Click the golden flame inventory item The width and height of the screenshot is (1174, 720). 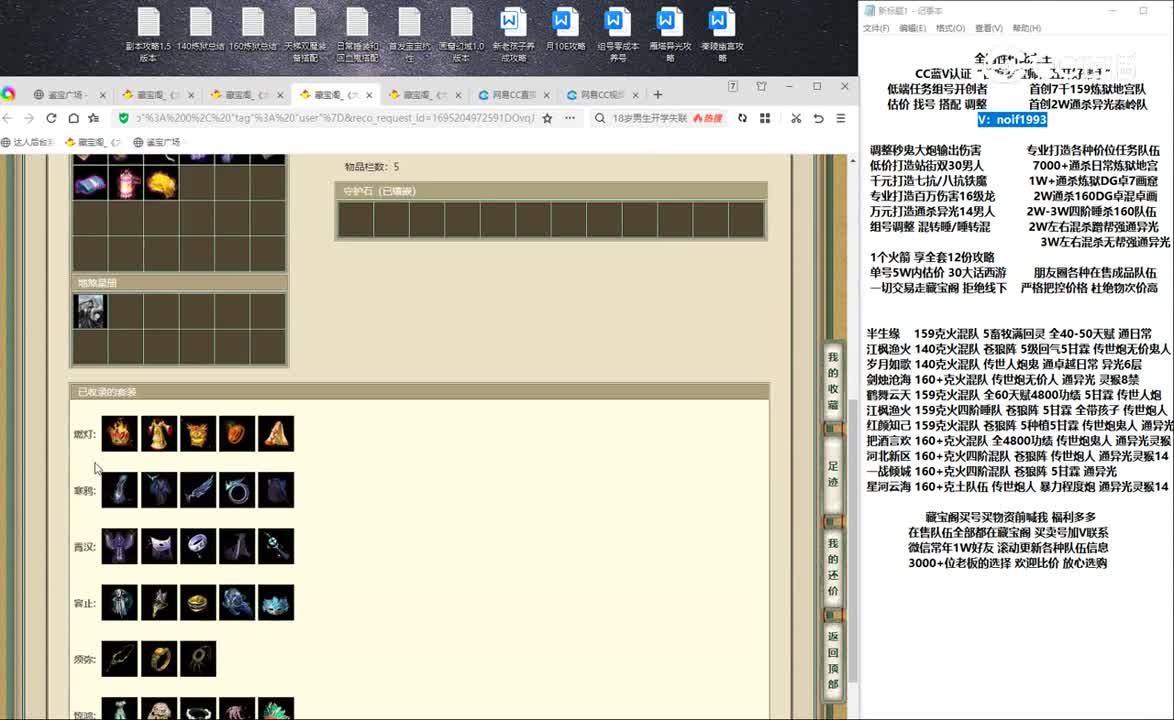[x=161, y=183]
